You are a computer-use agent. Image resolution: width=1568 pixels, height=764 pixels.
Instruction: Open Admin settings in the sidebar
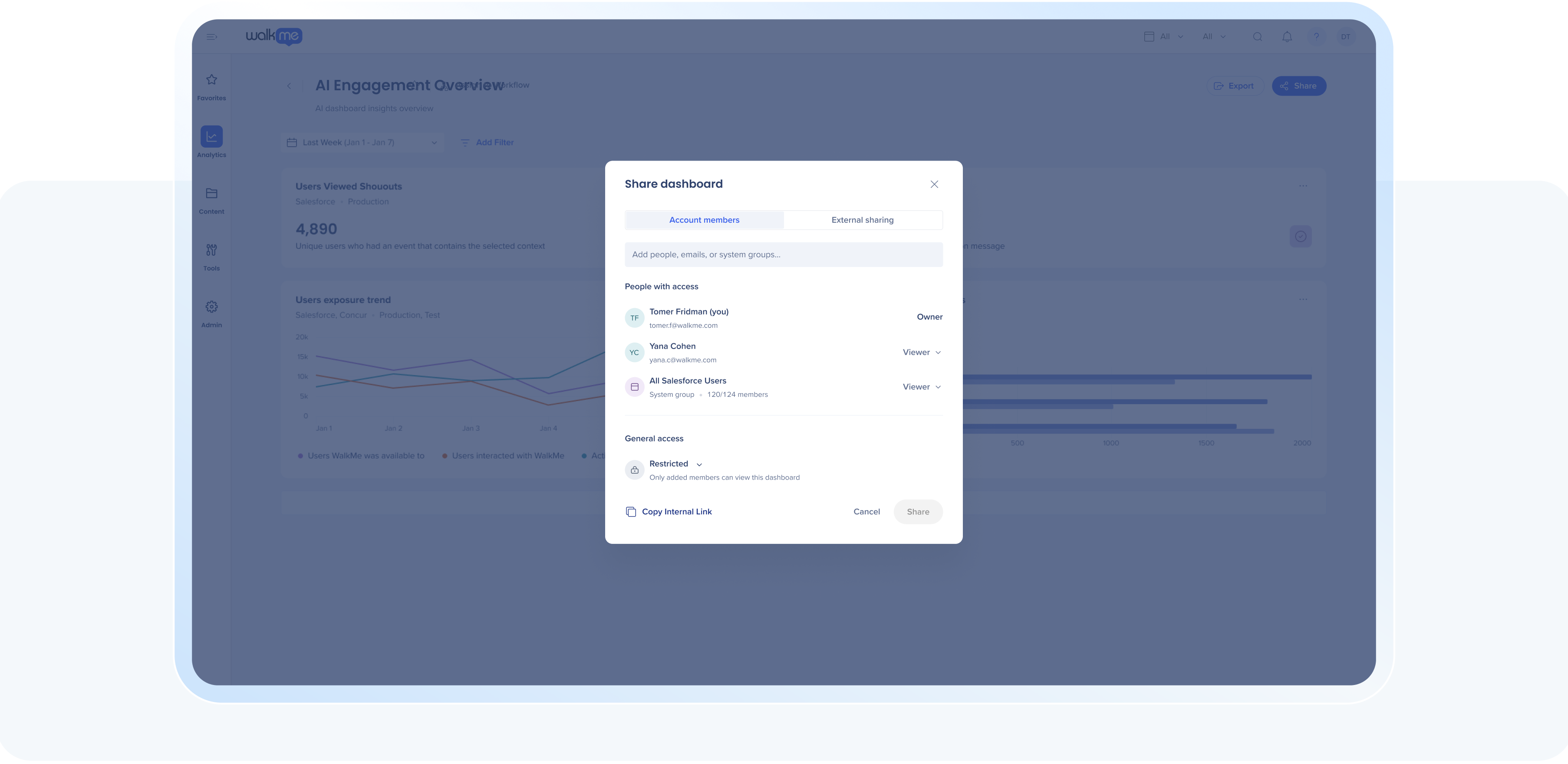pyautogui.click(x=211, y=313)
